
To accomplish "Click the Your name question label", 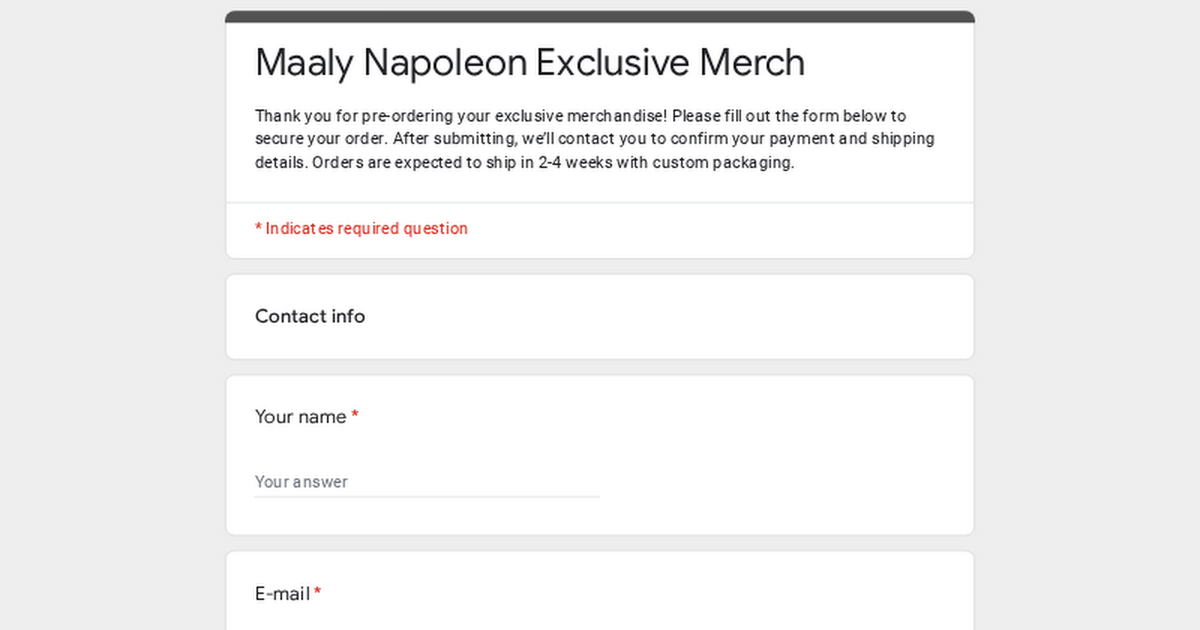I will click(299, 416).
